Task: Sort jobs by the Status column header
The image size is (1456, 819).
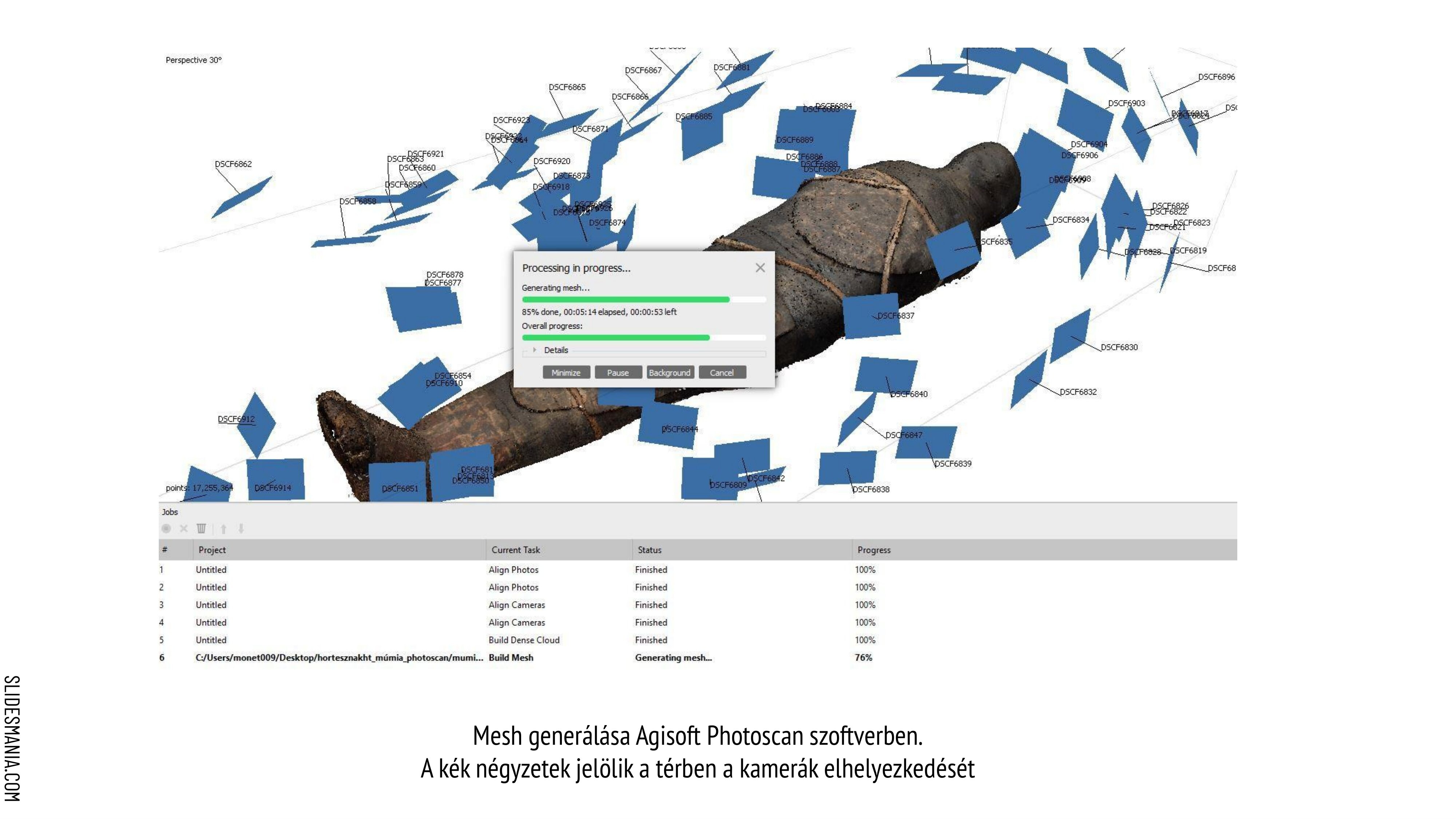Action: click(650, 550)
